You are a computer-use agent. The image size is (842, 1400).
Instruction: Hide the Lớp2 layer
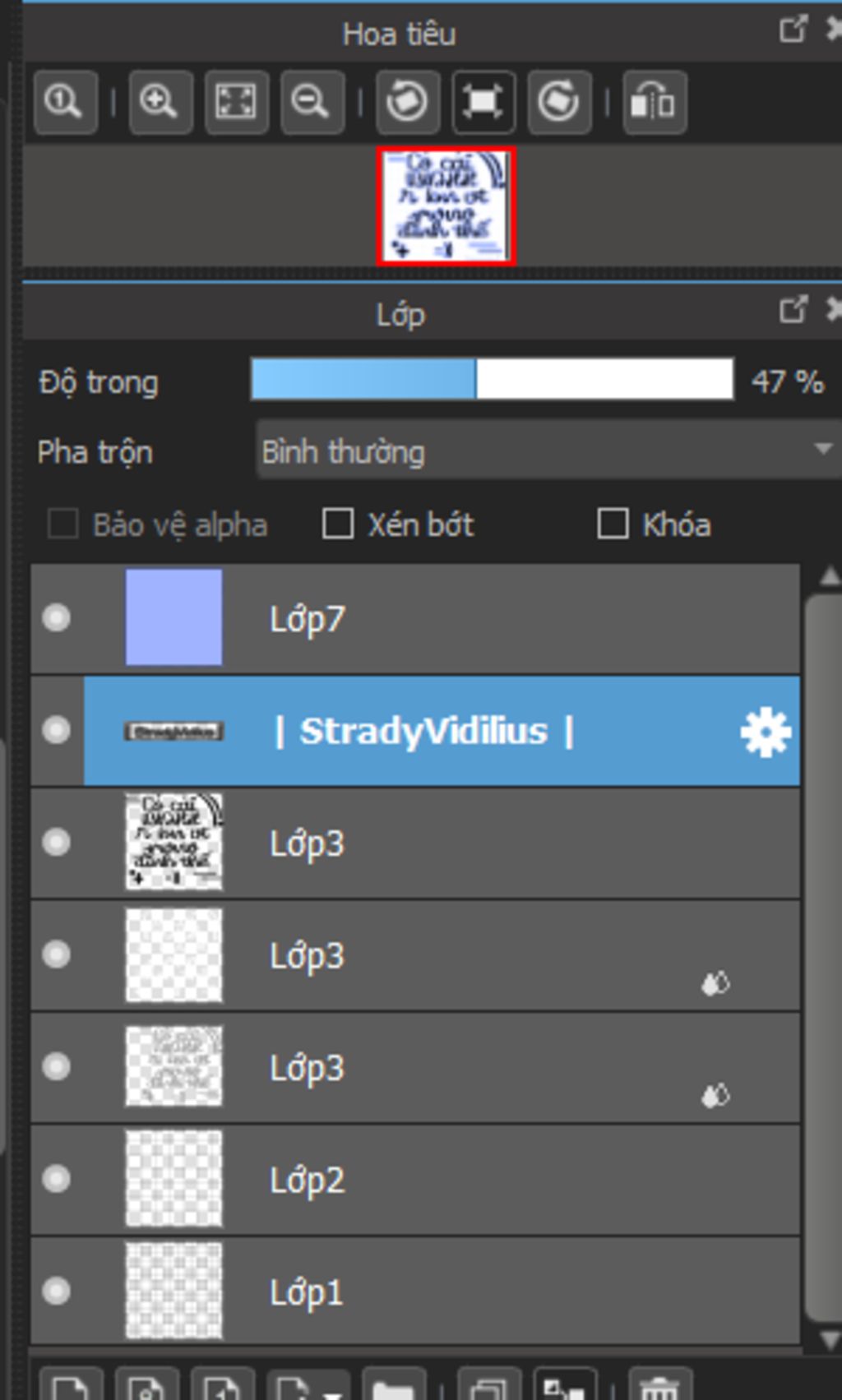point(57,1179)
